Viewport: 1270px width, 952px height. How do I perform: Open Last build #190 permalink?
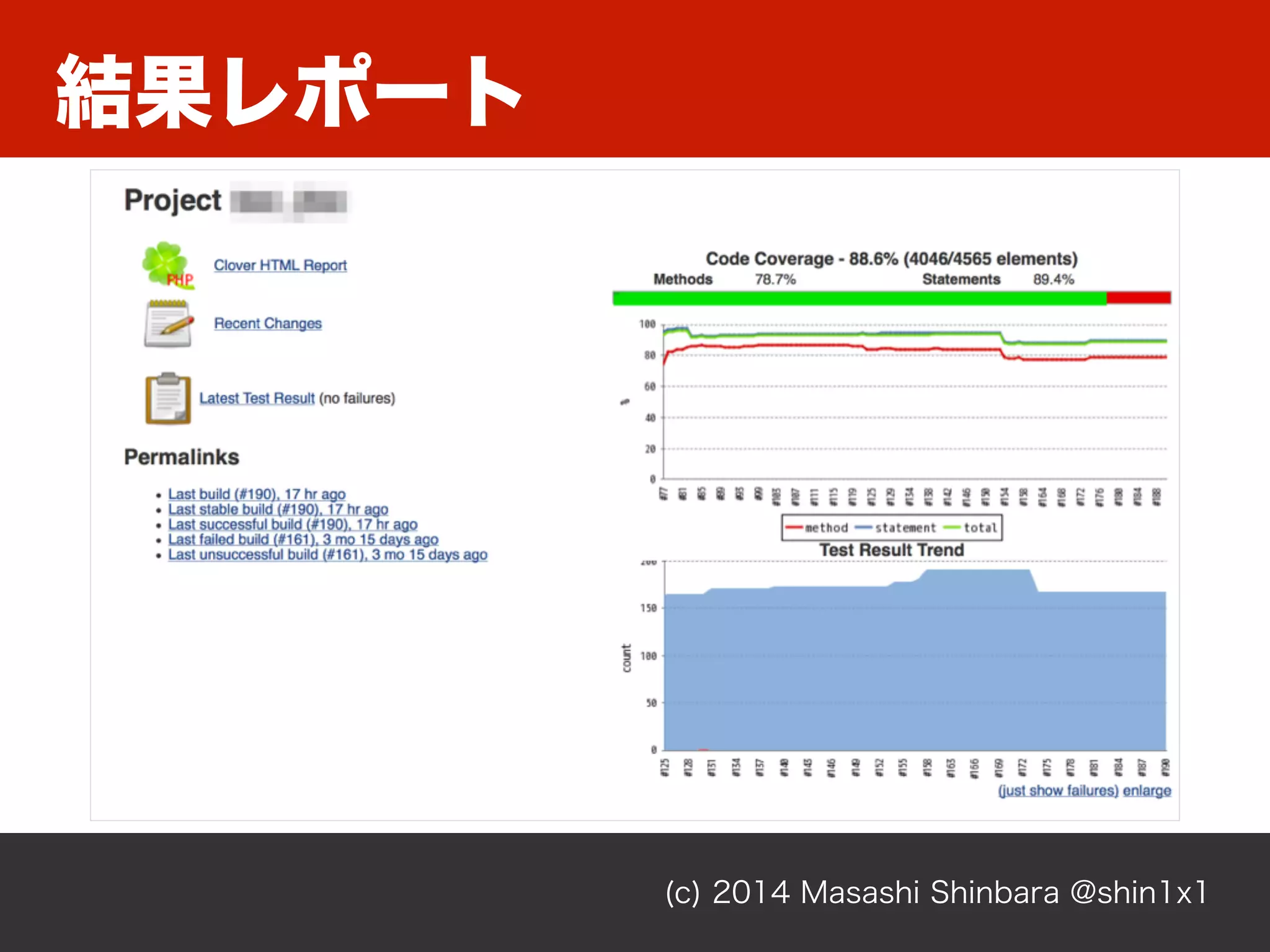(257, 494)
